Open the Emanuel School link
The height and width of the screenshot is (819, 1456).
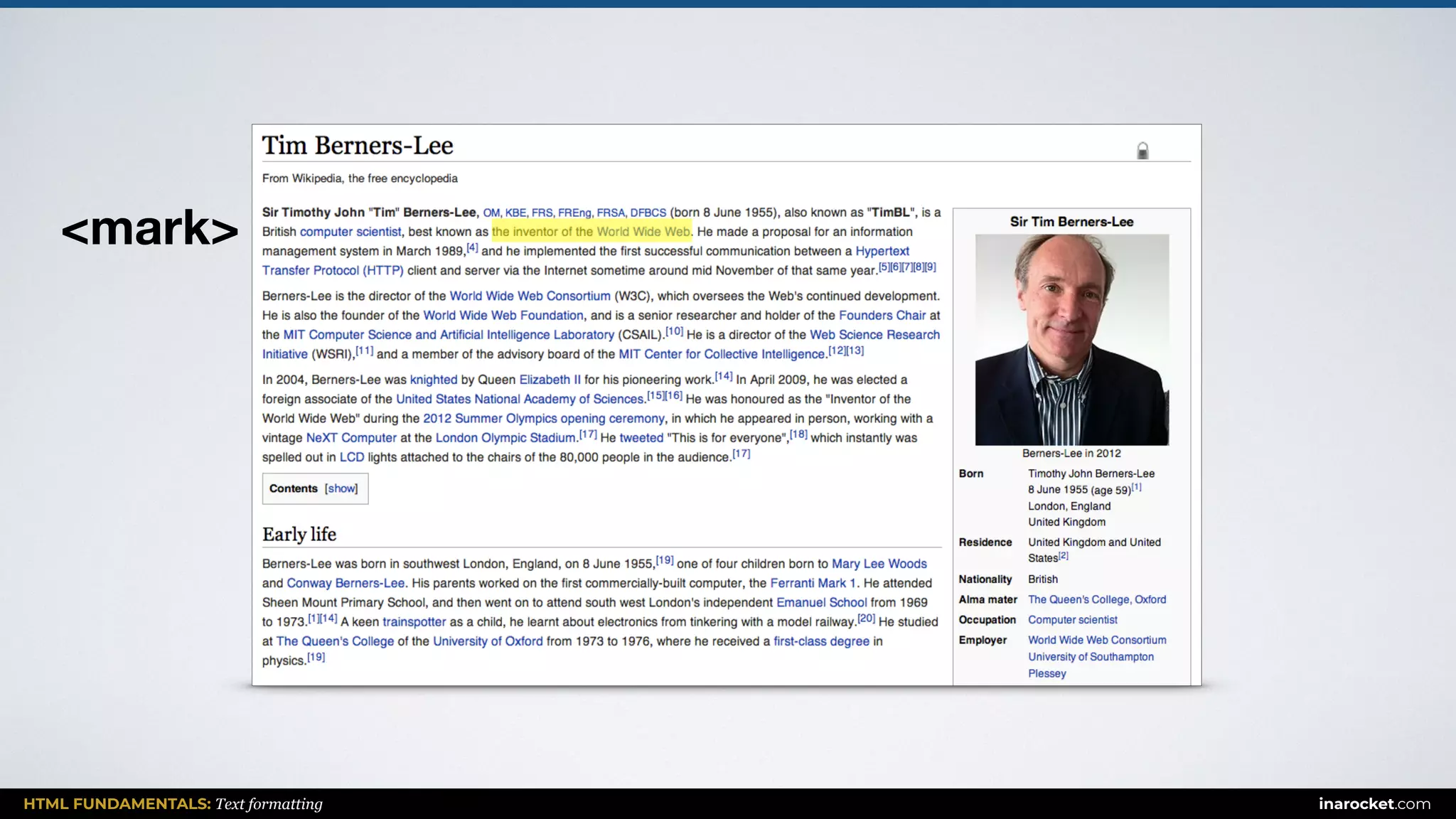click(x=821, y=602)
